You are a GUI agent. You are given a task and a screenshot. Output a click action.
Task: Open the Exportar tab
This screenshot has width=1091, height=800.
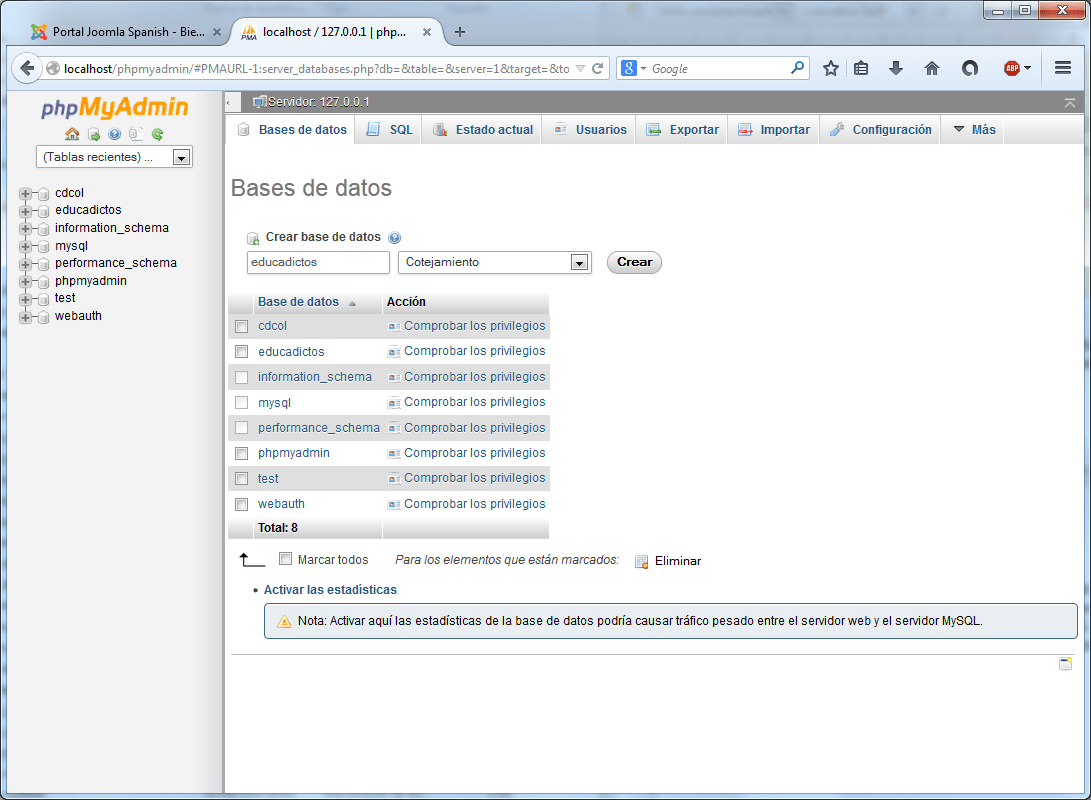(683, 130)
